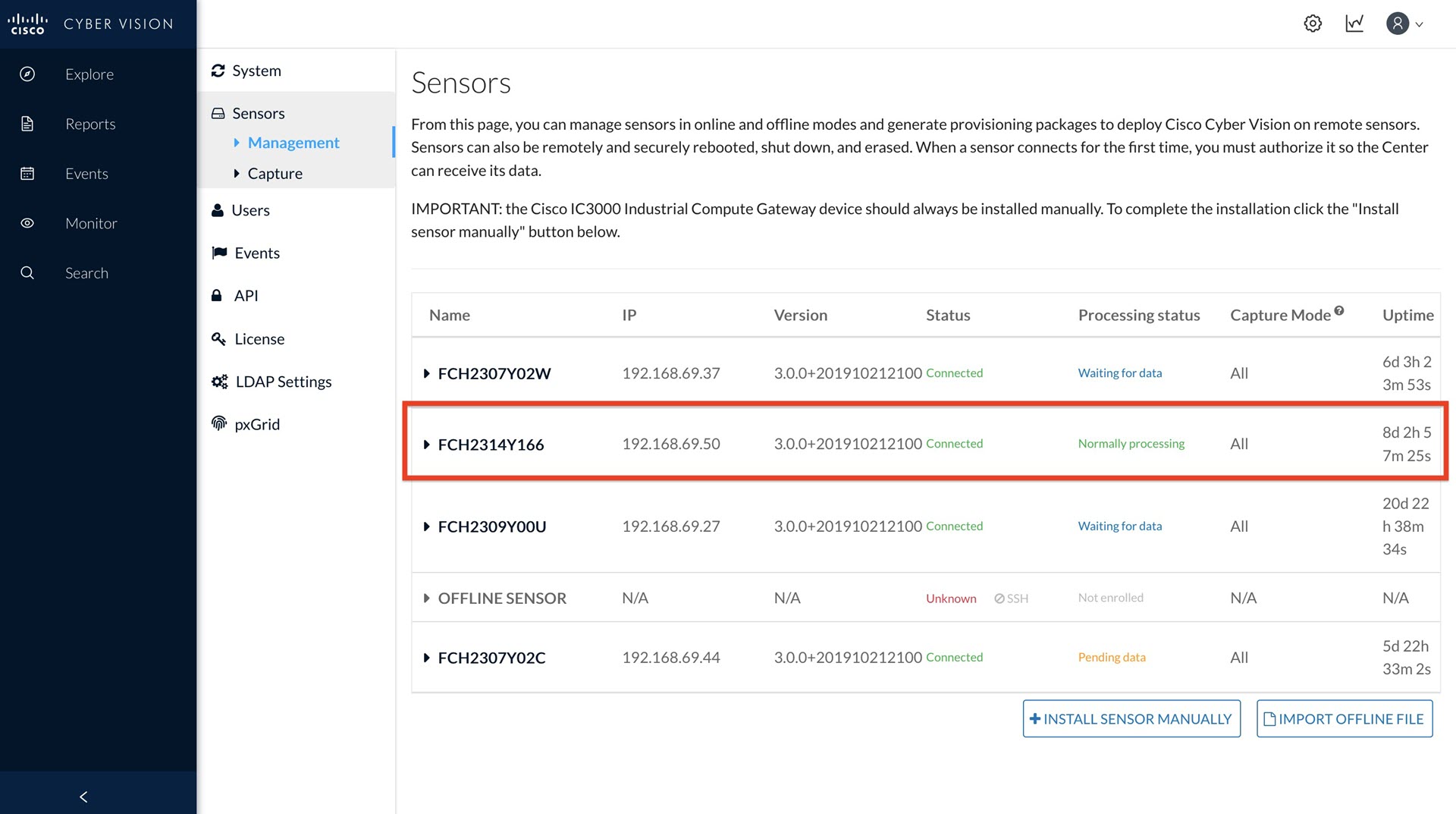This screenshot has width=1456, height=814.
Task: Click the Events calendar icon in the sidebar
Action: (27, 174)
